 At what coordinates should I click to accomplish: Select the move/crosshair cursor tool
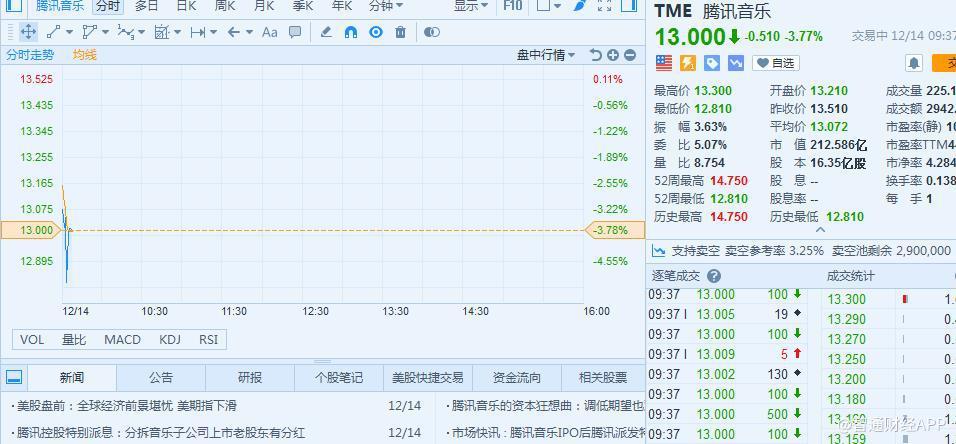point(28,32)
